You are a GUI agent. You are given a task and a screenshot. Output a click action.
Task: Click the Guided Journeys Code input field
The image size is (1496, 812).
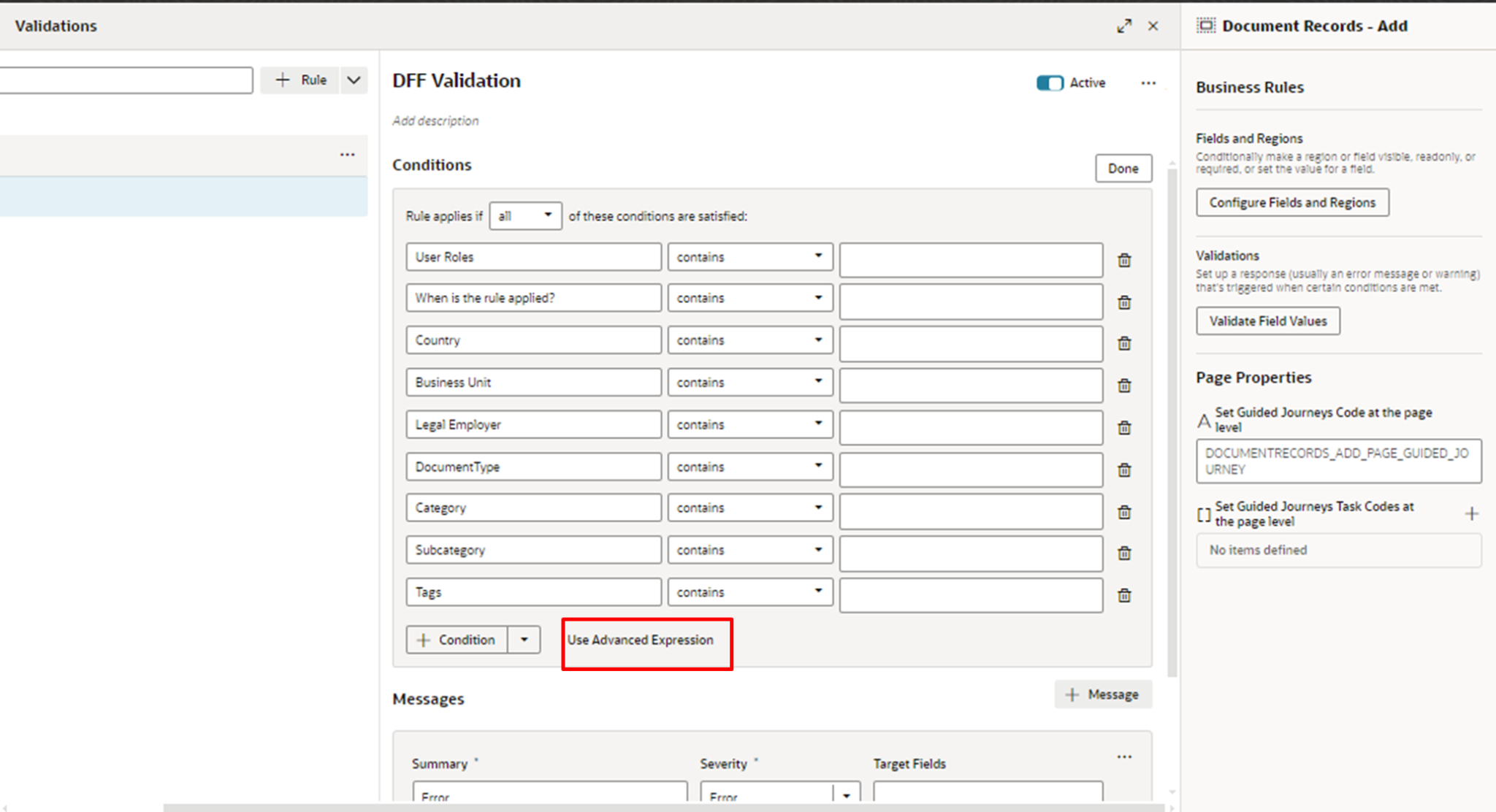click(x=1337, y=461)
